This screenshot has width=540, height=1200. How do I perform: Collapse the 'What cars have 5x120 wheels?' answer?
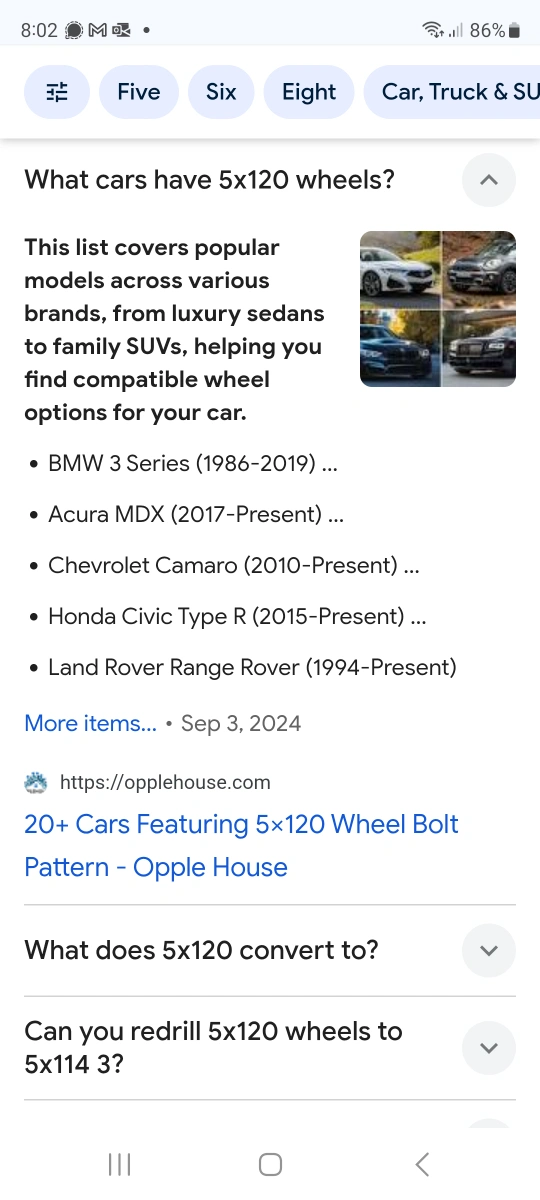tap(489, 180)
